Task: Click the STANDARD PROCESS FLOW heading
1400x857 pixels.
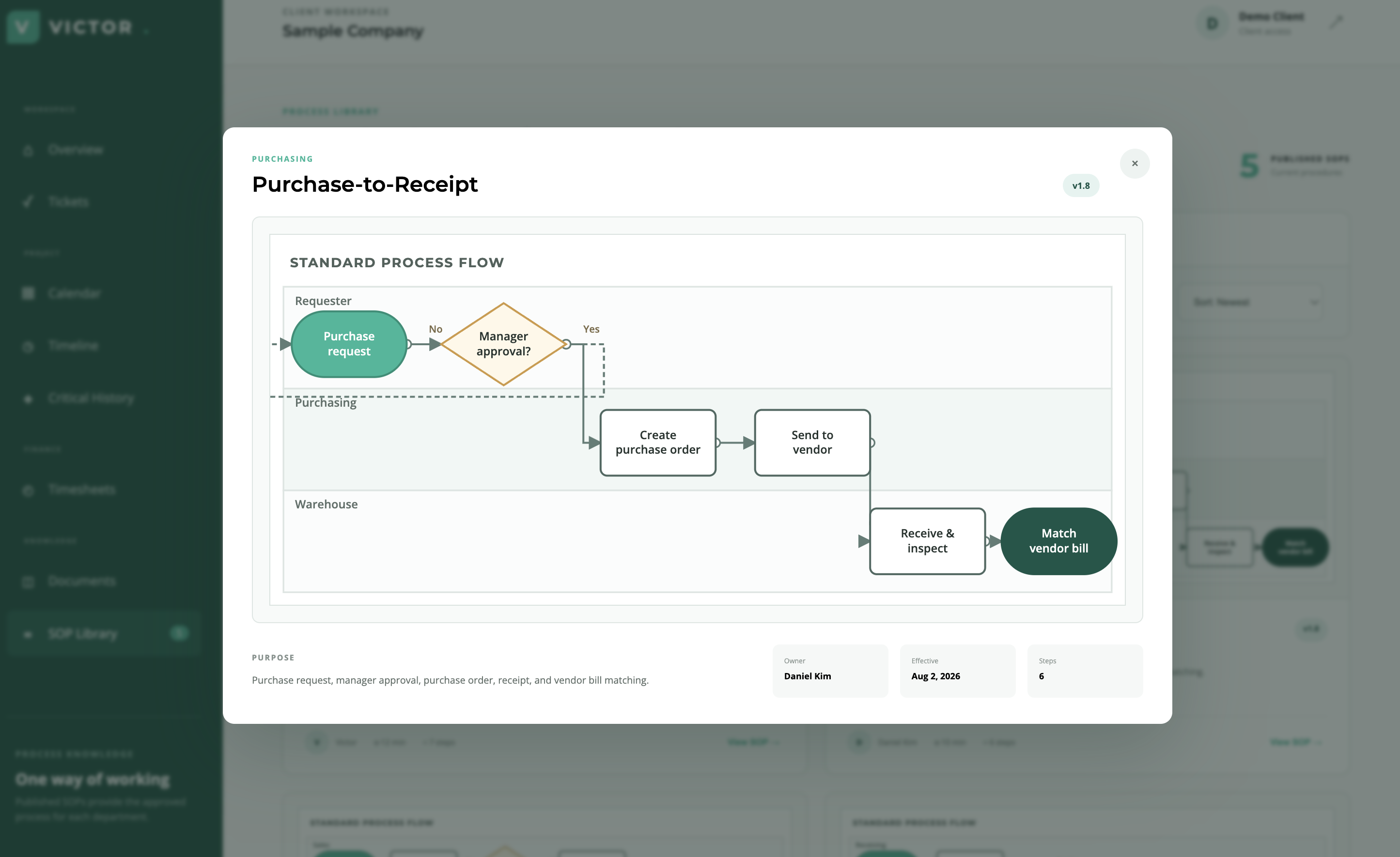Action: point(397,262)
